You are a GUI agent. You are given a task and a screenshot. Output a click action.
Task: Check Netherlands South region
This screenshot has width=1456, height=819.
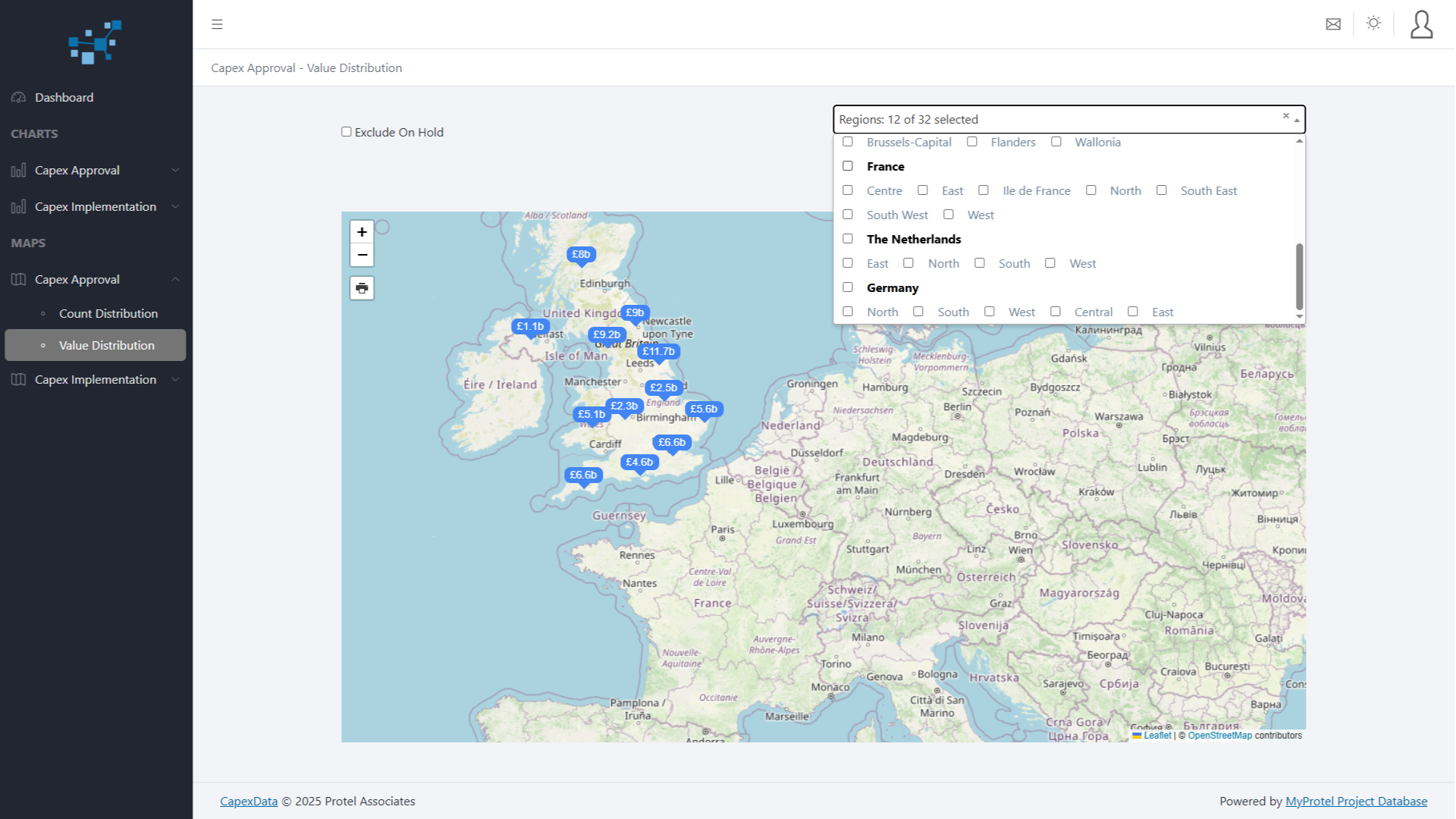(980, 263)
